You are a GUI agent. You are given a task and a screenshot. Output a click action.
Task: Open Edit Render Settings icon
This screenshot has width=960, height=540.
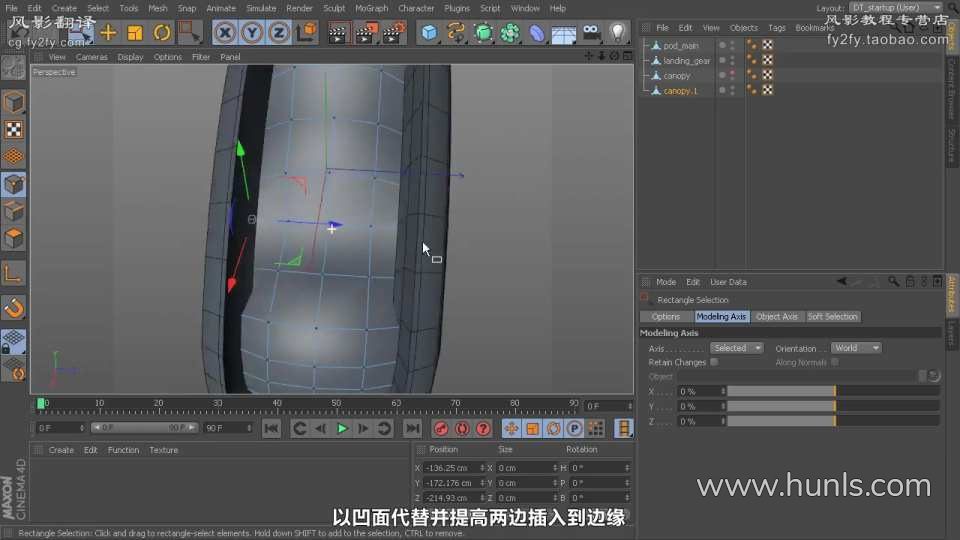(x=393, y=33)
